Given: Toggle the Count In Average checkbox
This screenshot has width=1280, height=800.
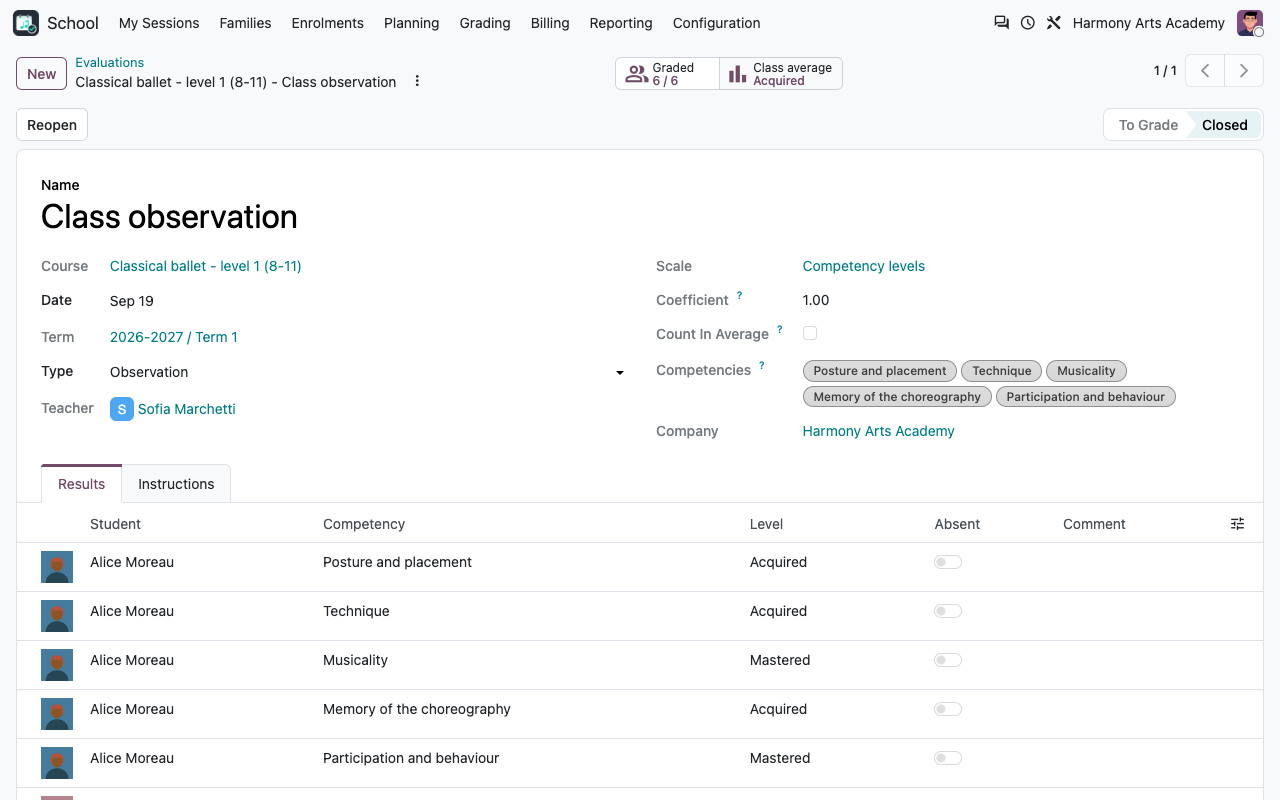Looking at the screenshot, I should [x=810, y=333].
